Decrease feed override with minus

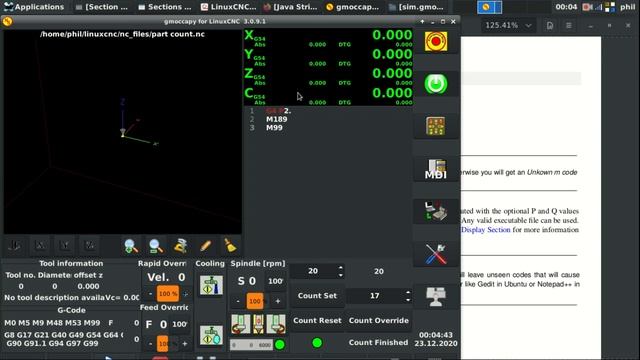click(x=150, y=344)
